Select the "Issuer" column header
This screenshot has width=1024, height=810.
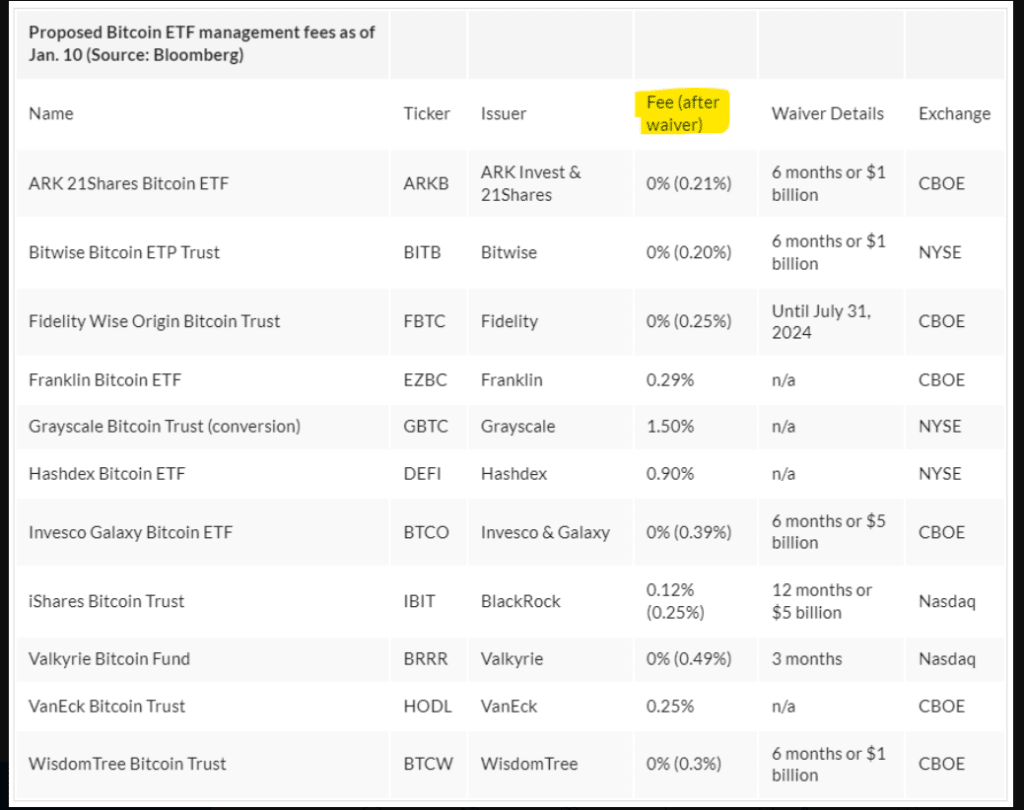[x=502, y=113]
